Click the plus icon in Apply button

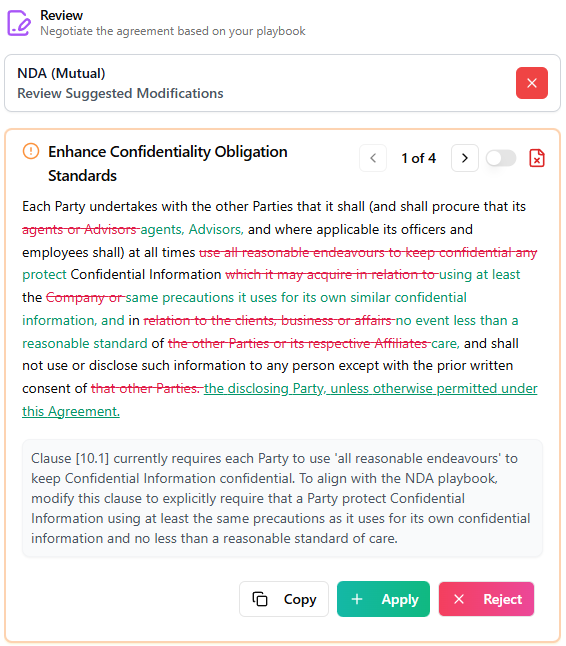coord(357,599)
